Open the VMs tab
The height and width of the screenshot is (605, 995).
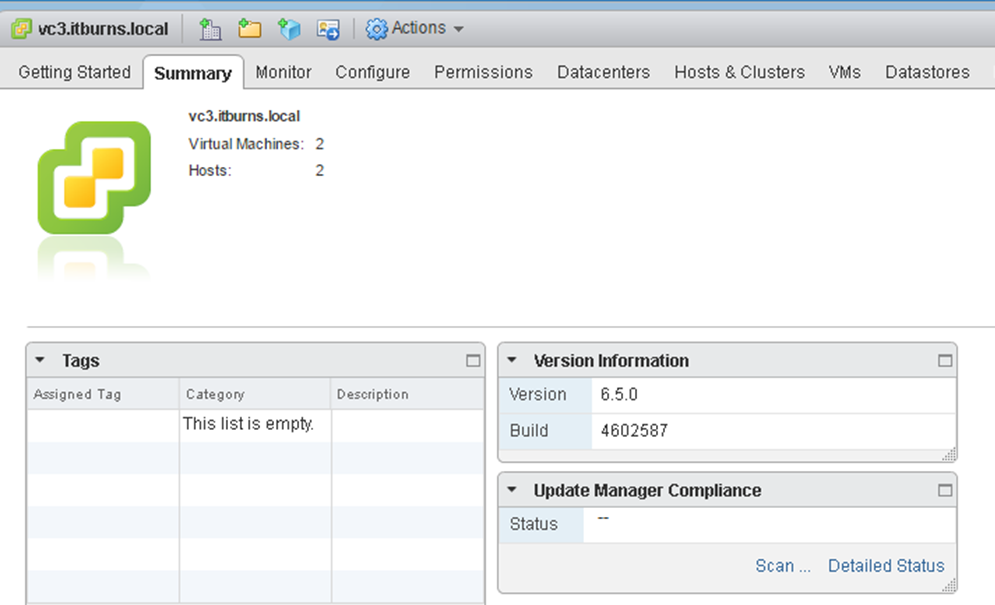coord(845,72)
